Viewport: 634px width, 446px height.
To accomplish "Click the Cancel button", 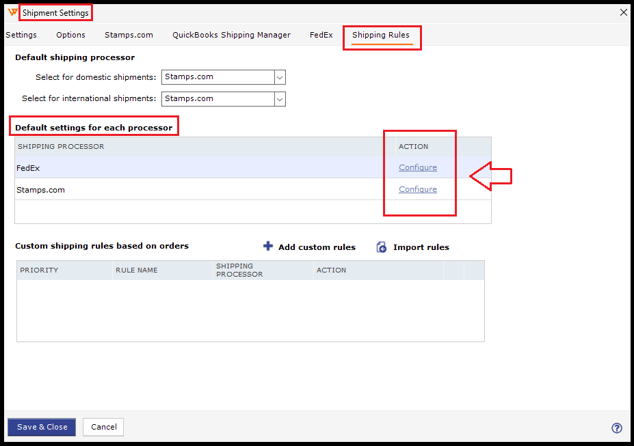I will point(104,427).
